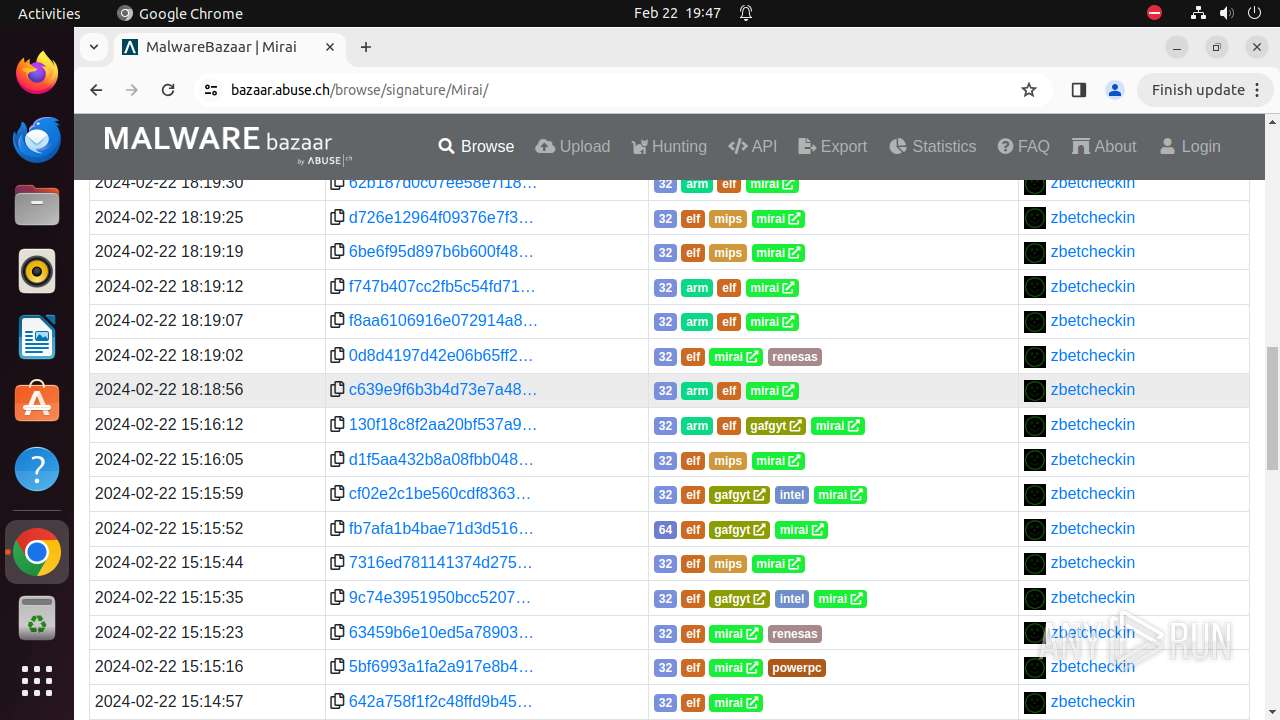The height and width of the screenshot is (720, 1280).
Task: Copy hash 9c74e3951950bcc5207 to clipboard
Action: pos(337,598)
